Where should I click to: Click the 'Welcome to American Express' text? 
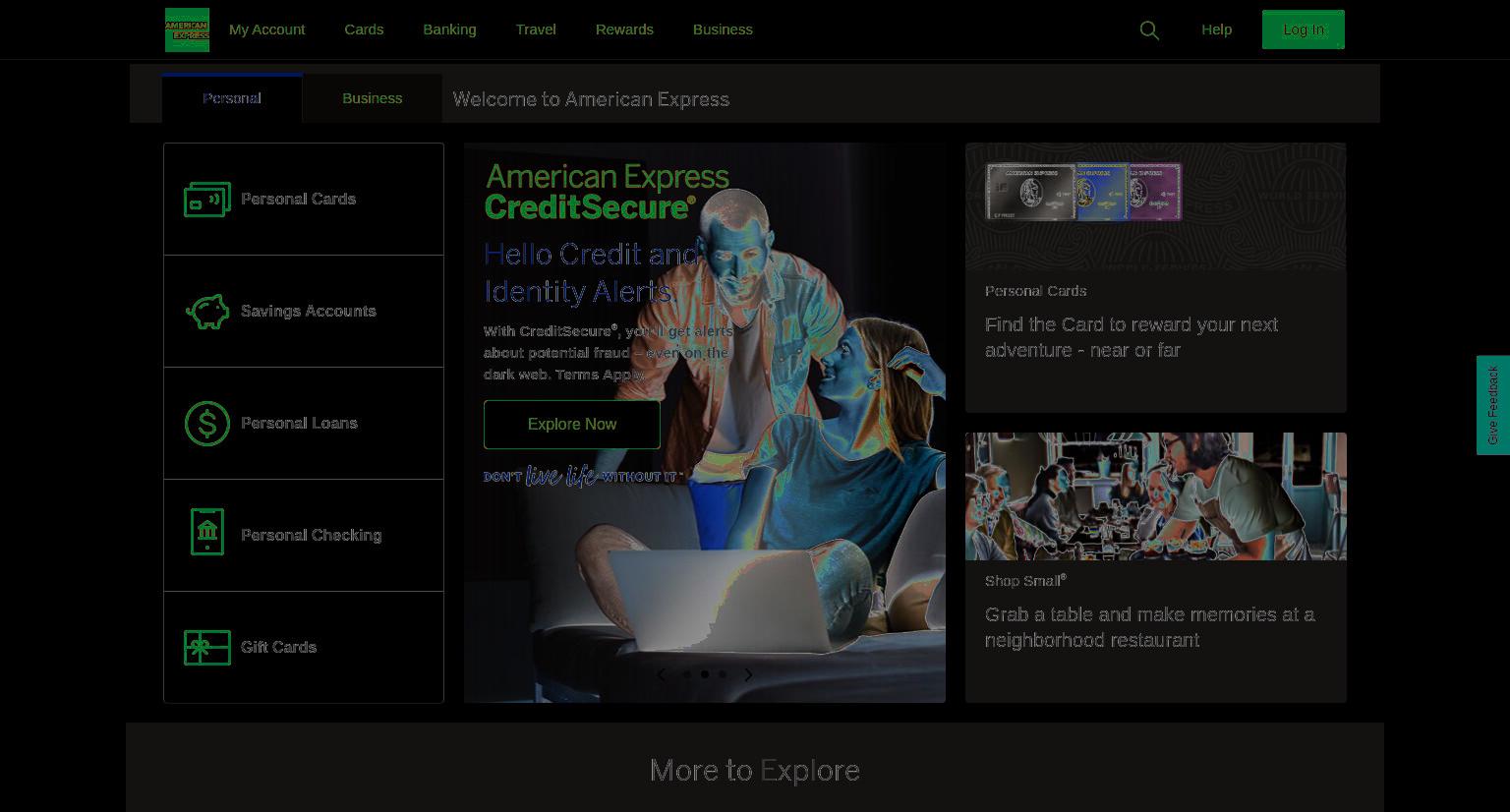pos(591,99)
